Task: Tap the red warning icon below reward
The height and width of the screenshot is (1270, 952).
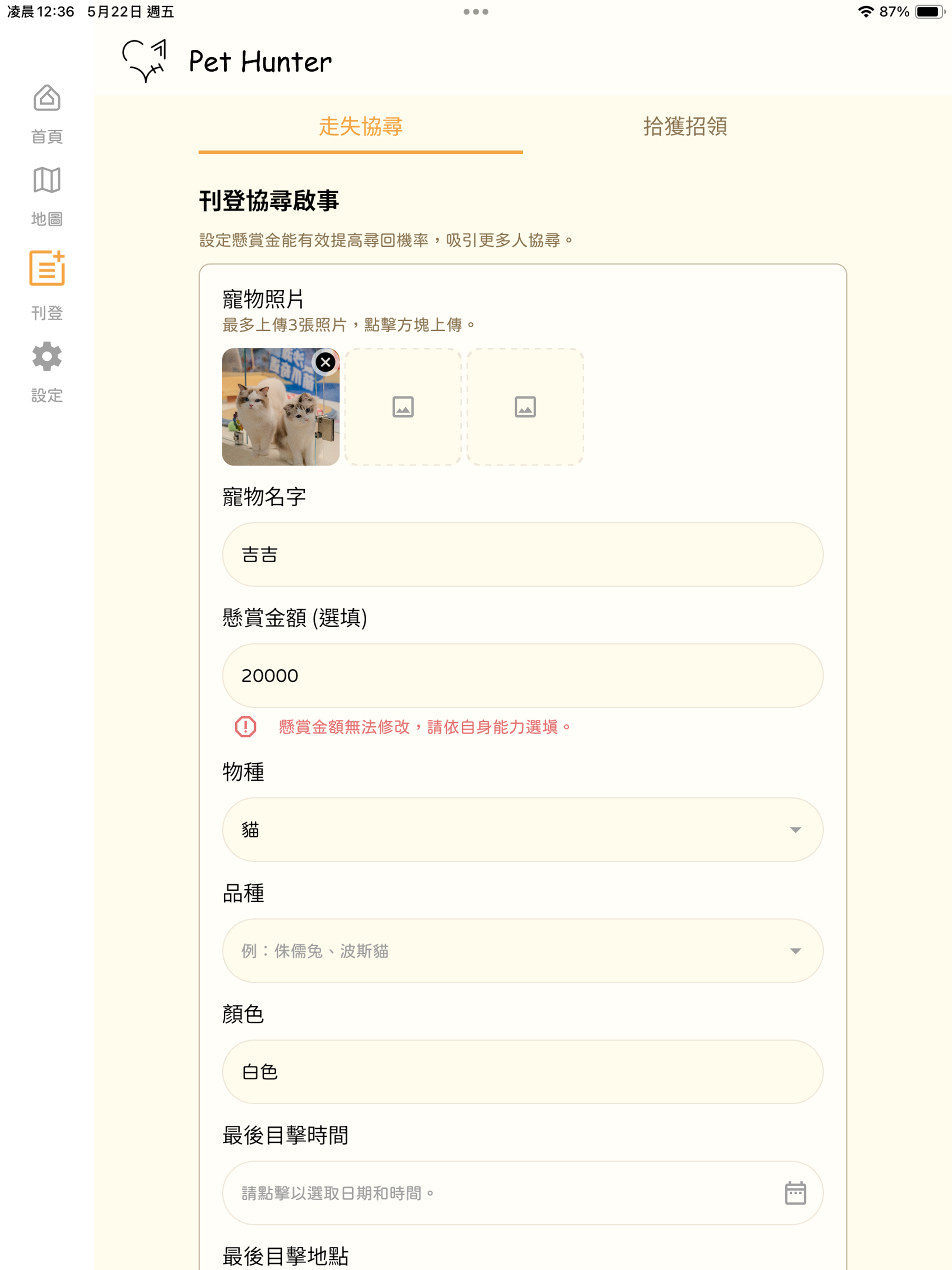Action: point(245,727)
